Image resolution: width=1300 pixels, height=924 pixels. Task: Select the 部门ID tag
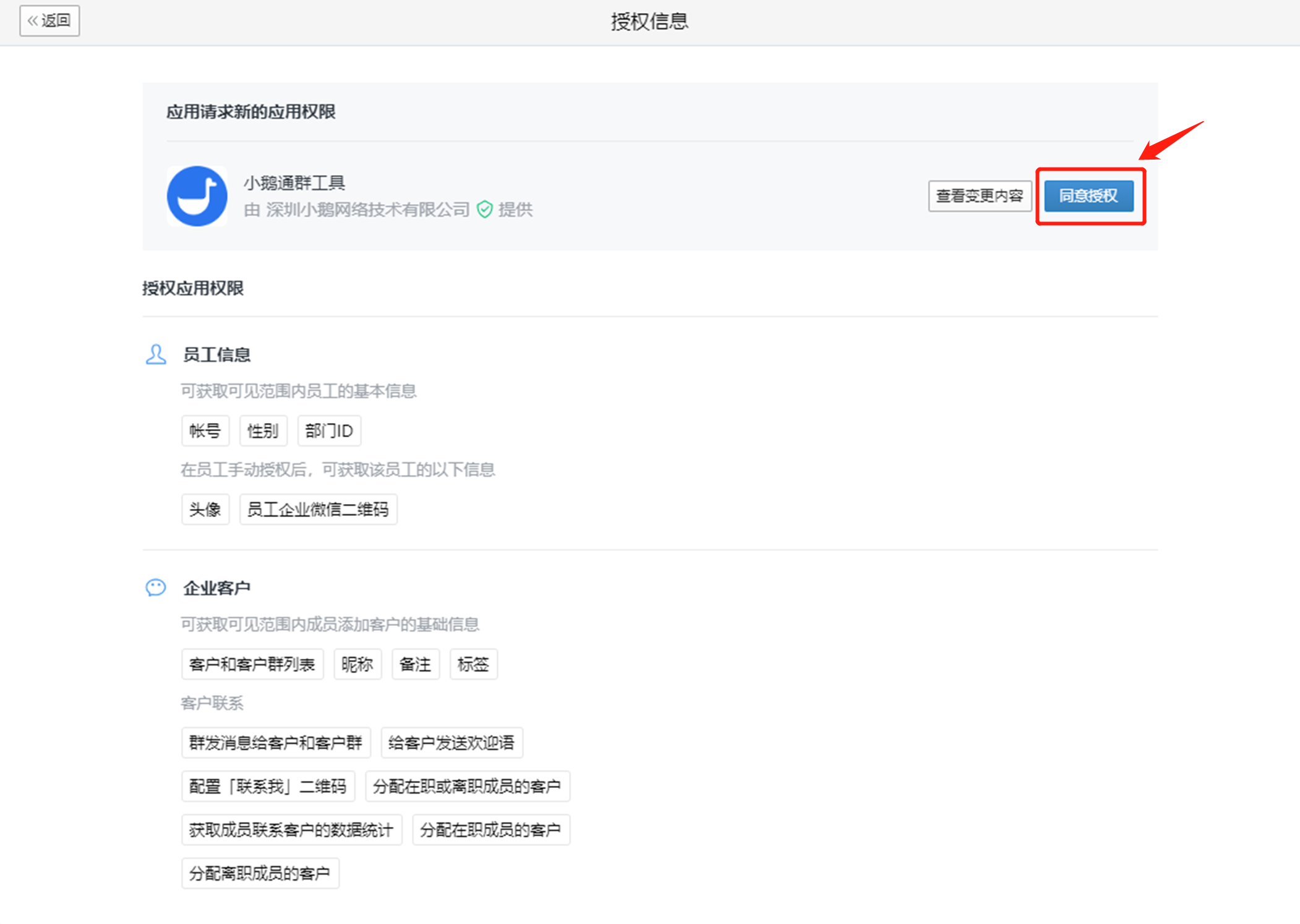click(x=329, y=430)
